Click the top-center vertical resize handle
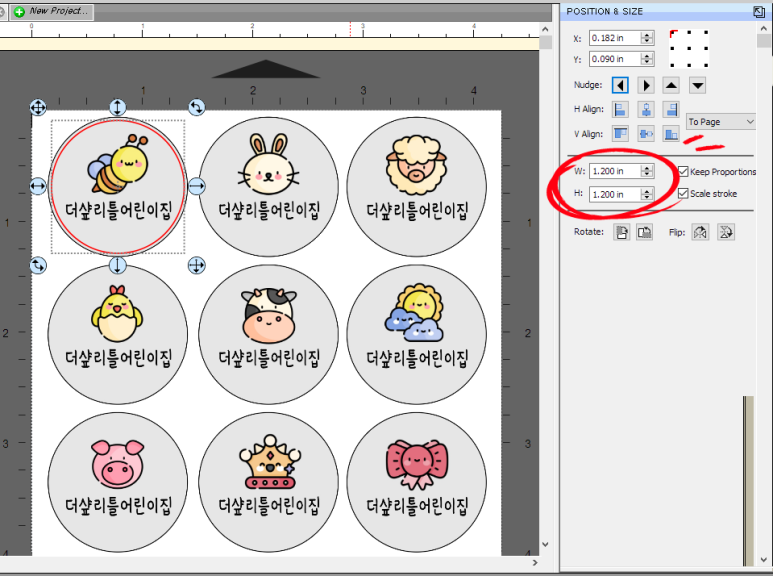 (117, 107)
